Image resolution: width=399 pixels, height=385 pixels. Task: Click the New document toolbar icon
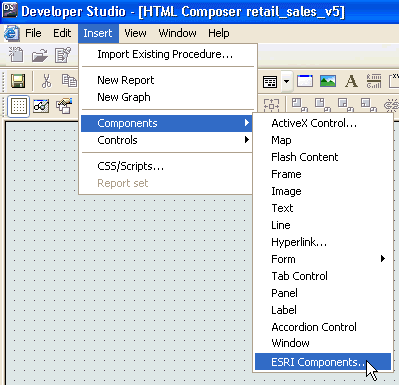[x=16, y=54]
